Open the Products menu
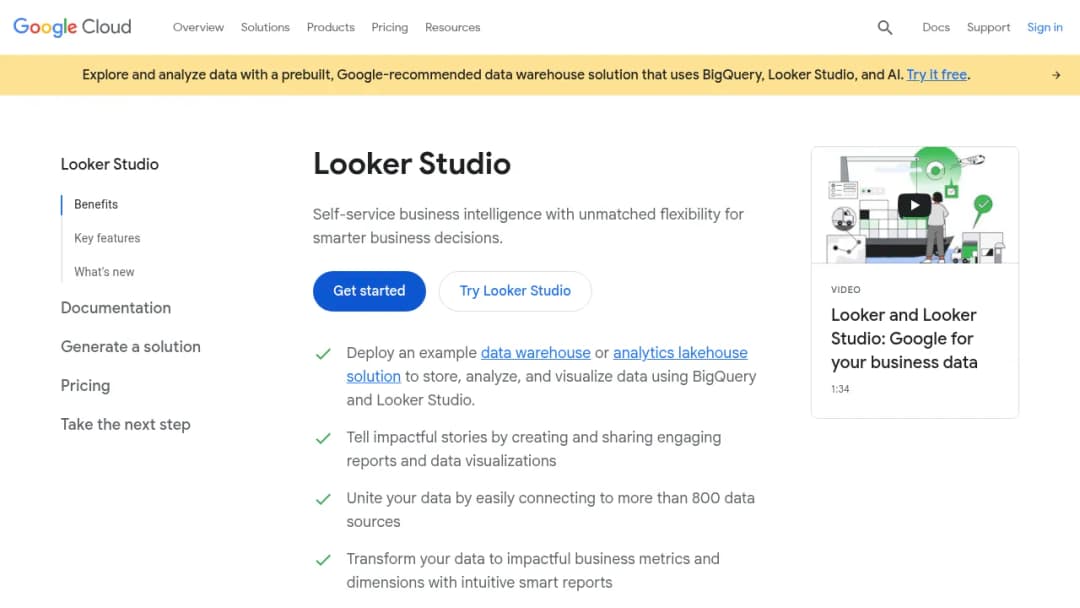Viewport: 1080px width, 608px height. pos(331,28)
